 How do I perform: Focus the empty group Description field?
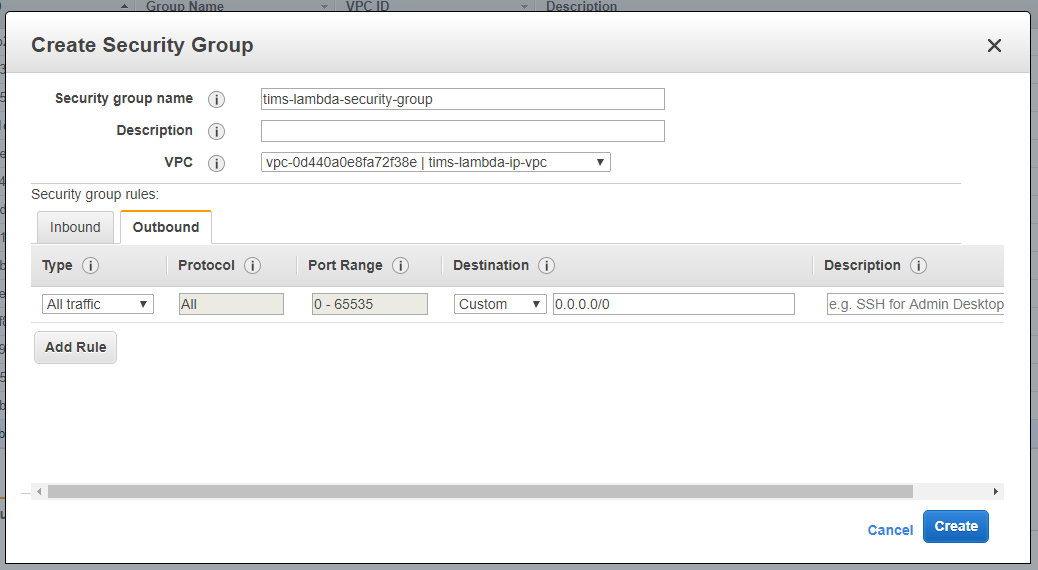pos(463,131)
